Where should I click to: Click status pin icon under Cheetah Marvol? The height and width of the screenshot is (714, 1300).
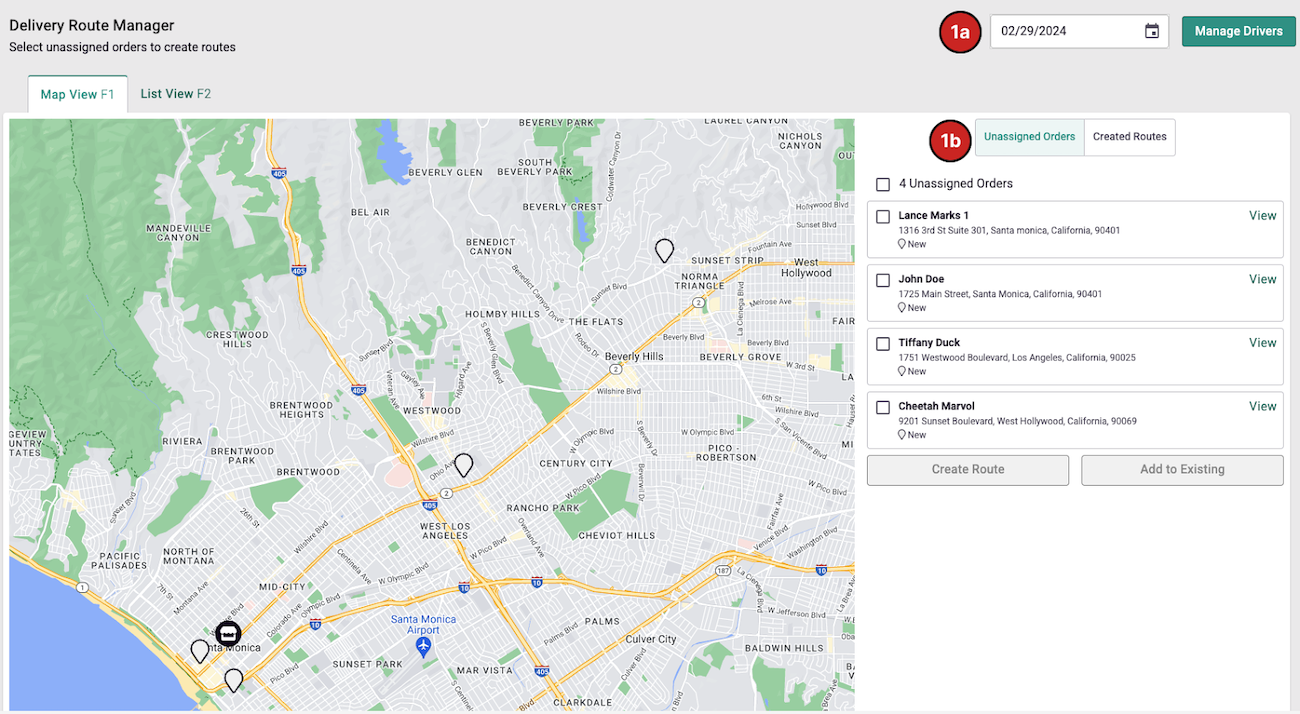[x=902, y=435]
